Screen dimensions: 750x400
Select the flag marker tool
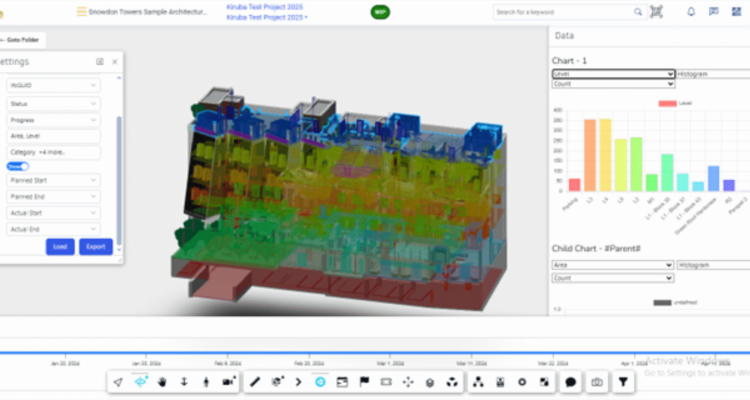click(x=364, y=382)
